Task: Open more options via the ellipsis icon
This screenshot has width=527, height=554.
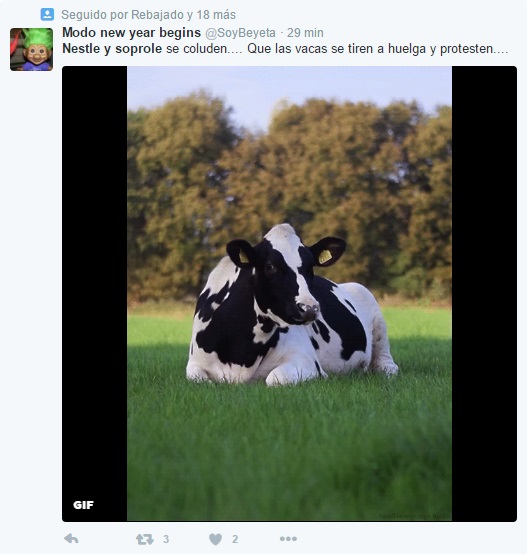Action: 288,539
